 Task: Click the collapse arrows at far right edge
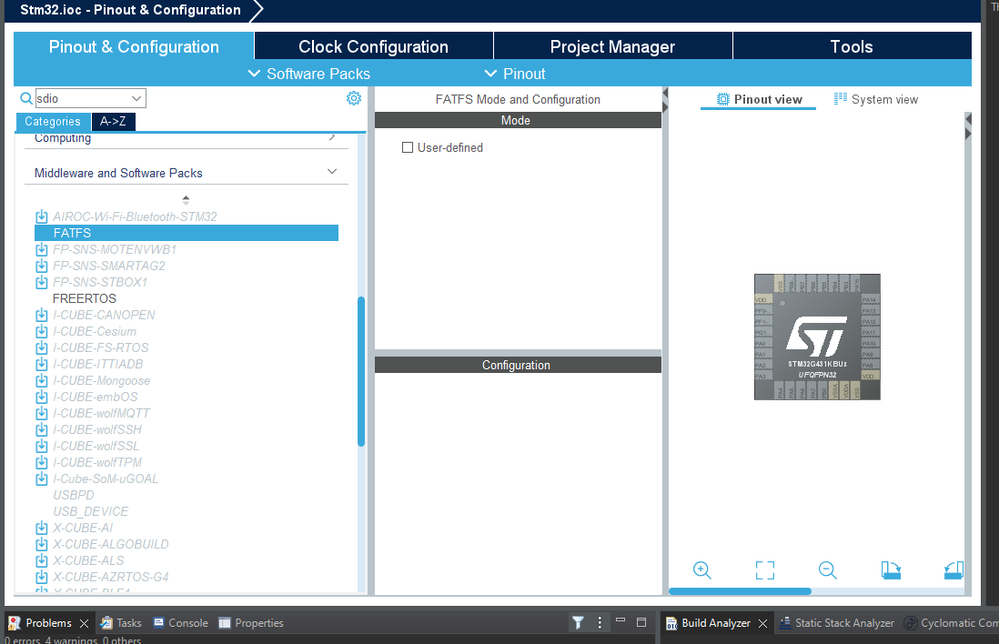[968, 126]
